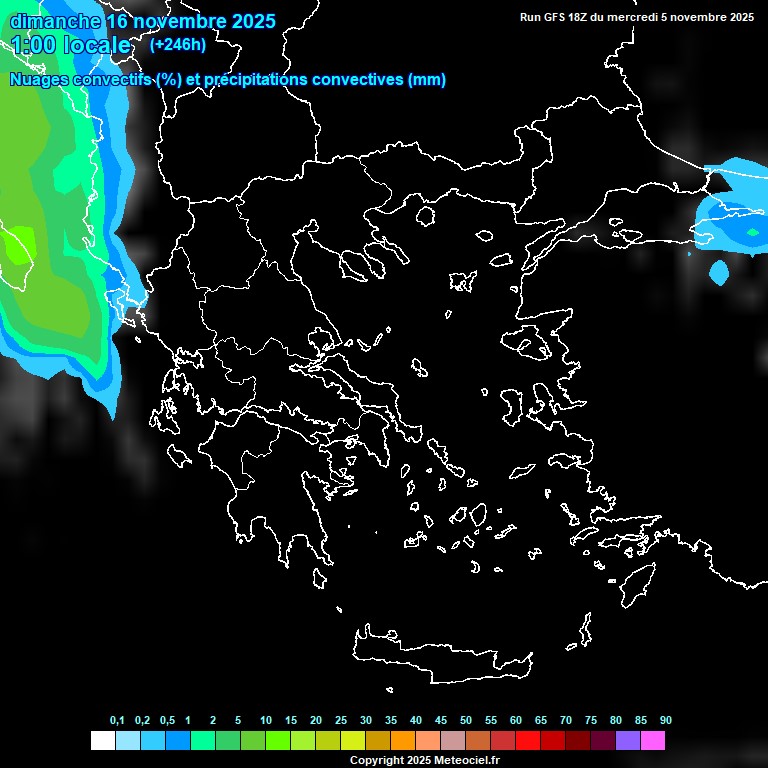
Task: Click the 'dimanche 16 novembre 2025' date title
Action: coord(142,21)
